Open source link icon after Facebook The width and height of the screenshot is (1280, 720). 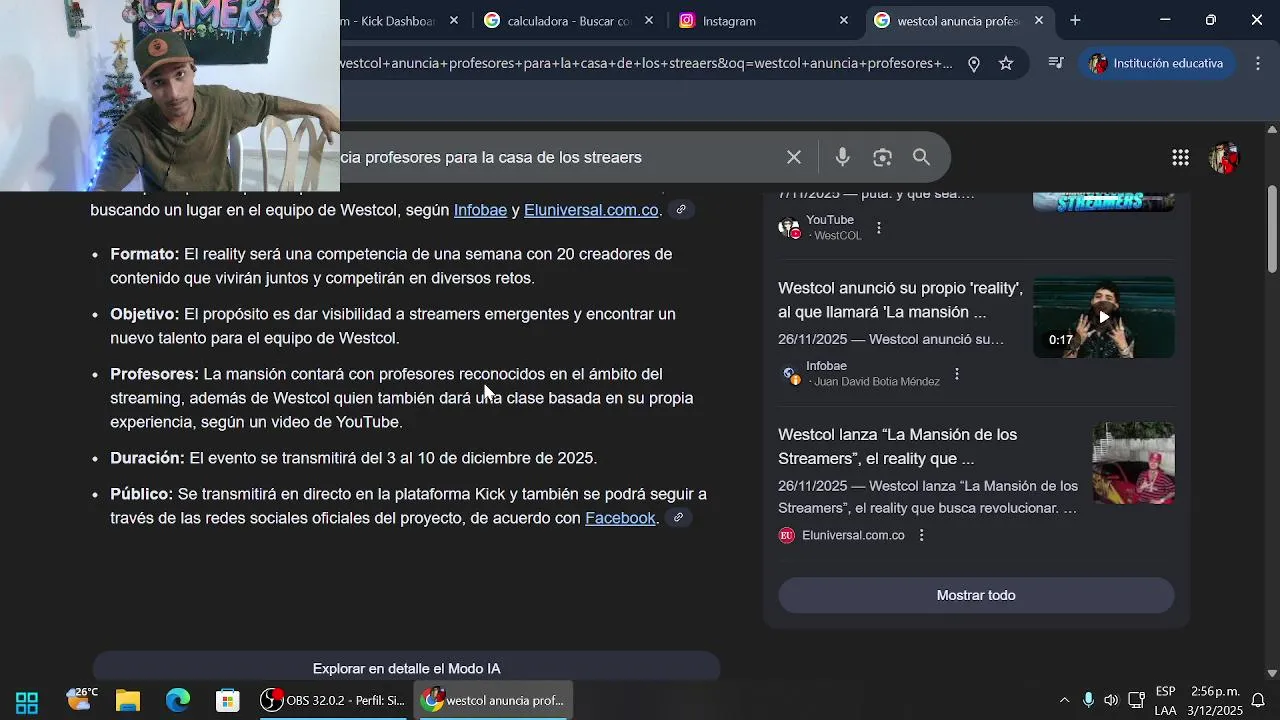pos(678,518)
